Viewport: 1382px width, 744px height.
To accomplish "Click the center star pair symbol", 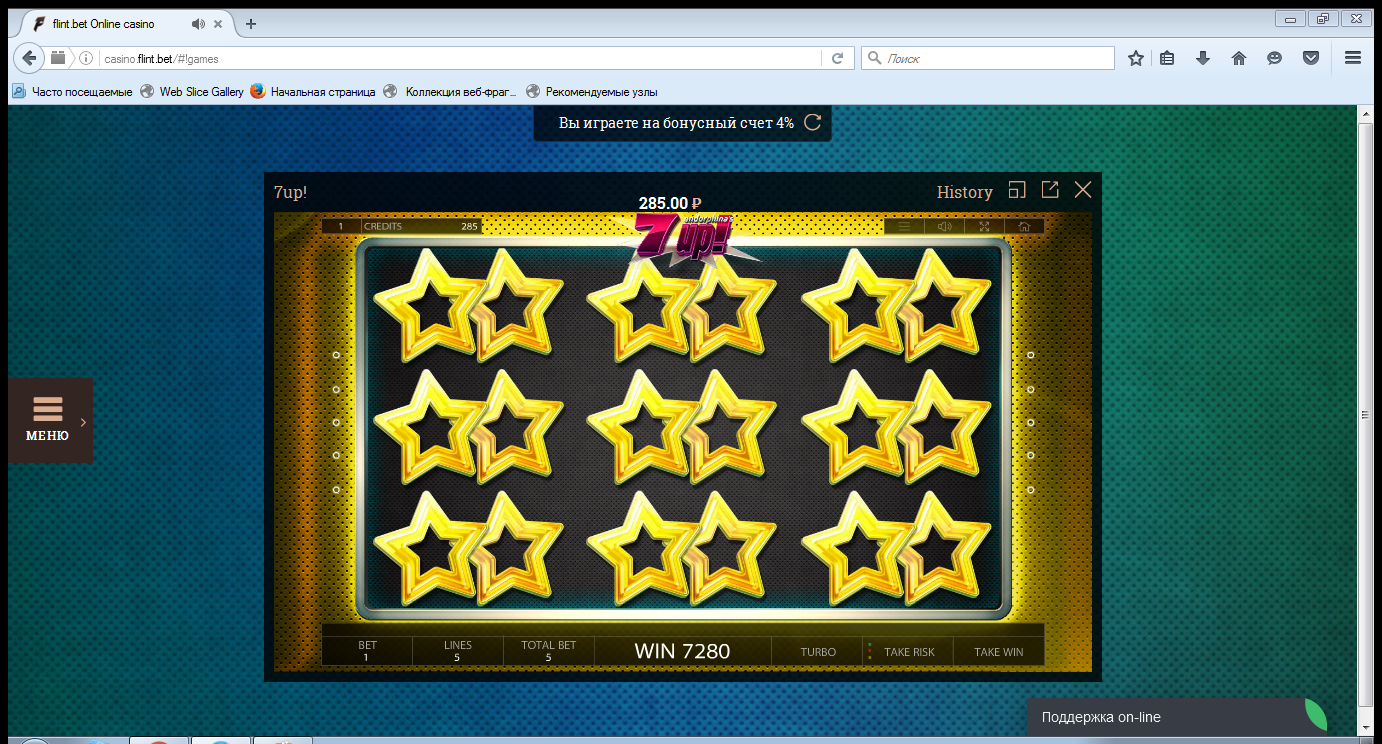I will (x=682, y=426).
